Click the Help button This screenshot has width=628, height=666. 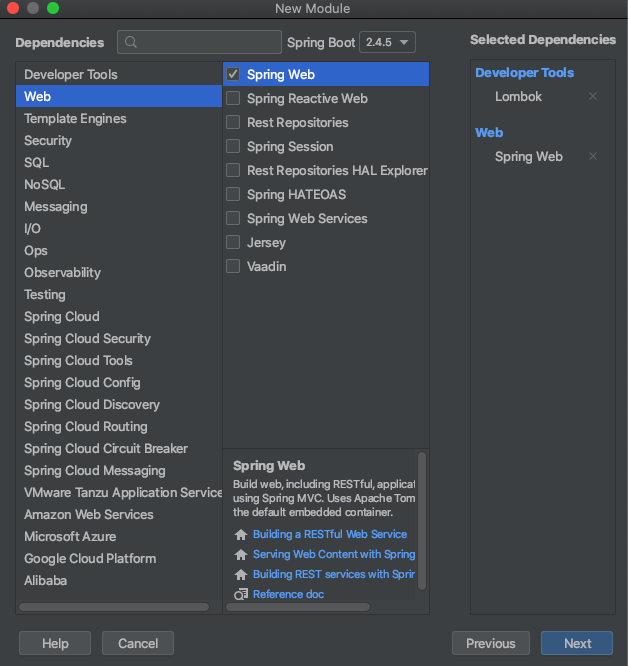[x=55, y=643]
